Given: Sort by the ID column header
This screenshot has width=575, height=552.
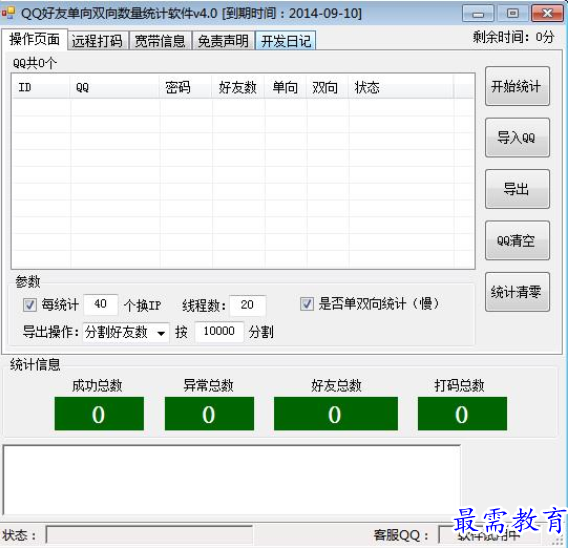Looking at the screenshot, I should [x=41, y=88].
